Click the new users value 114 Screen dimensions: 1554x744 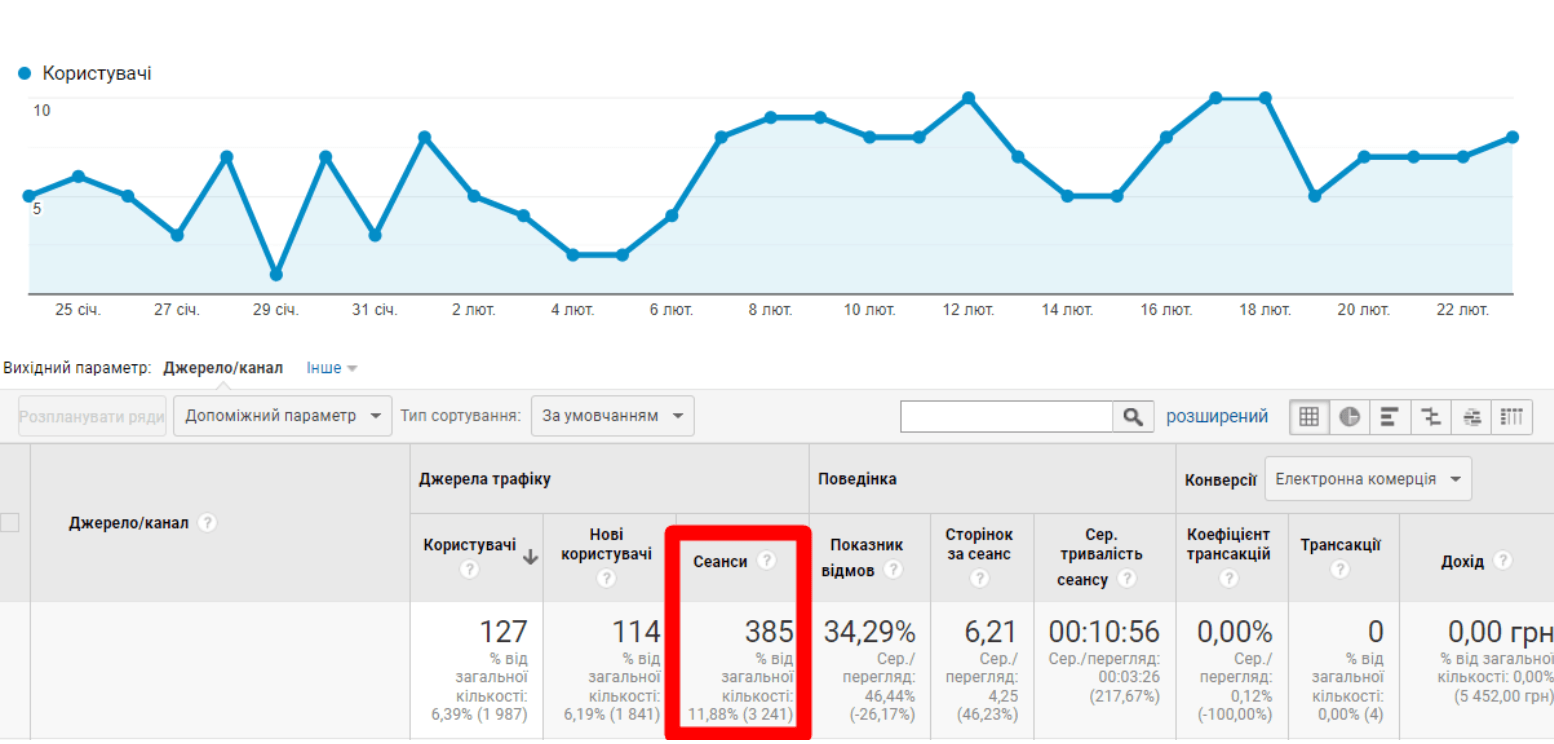pyautogui.click(x=636, y=632)
